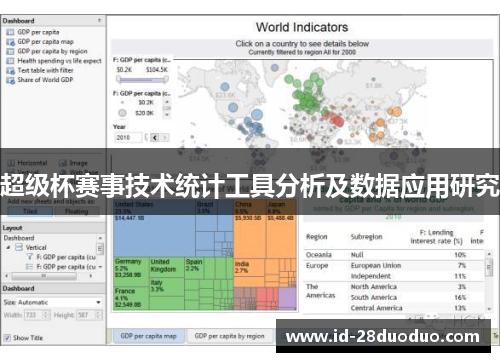Click the Central America subregion row
Screen dimensions: 500x362
coord(376,308)
